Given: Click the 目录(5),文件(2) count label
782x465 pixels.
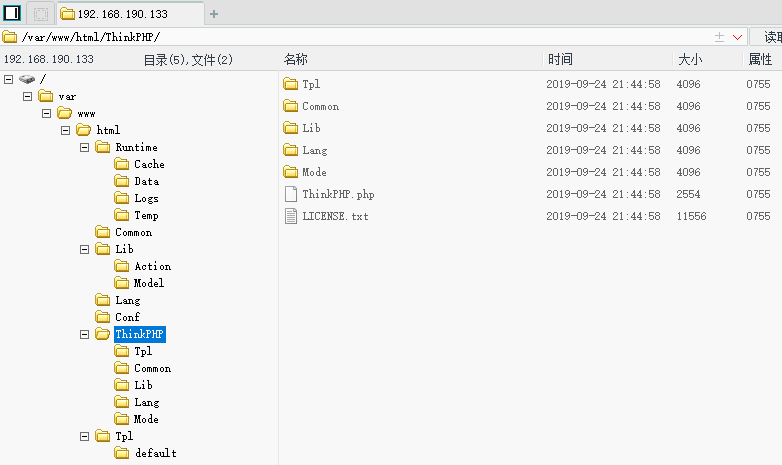Looking at the screenshot, I should click(x=188, y=60).
